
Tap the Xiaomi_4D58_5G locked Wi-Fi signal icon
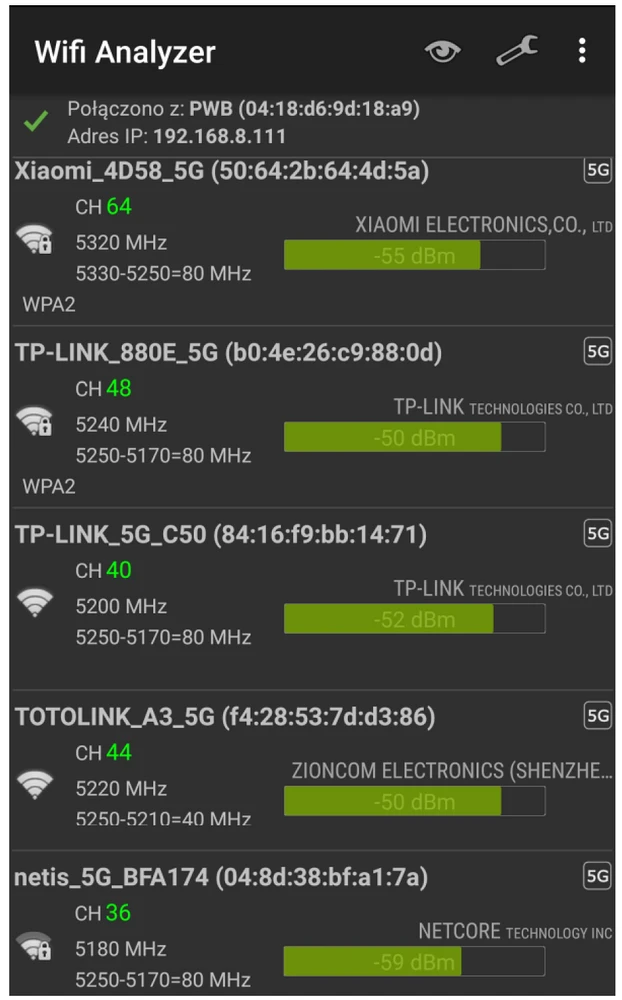35,241
